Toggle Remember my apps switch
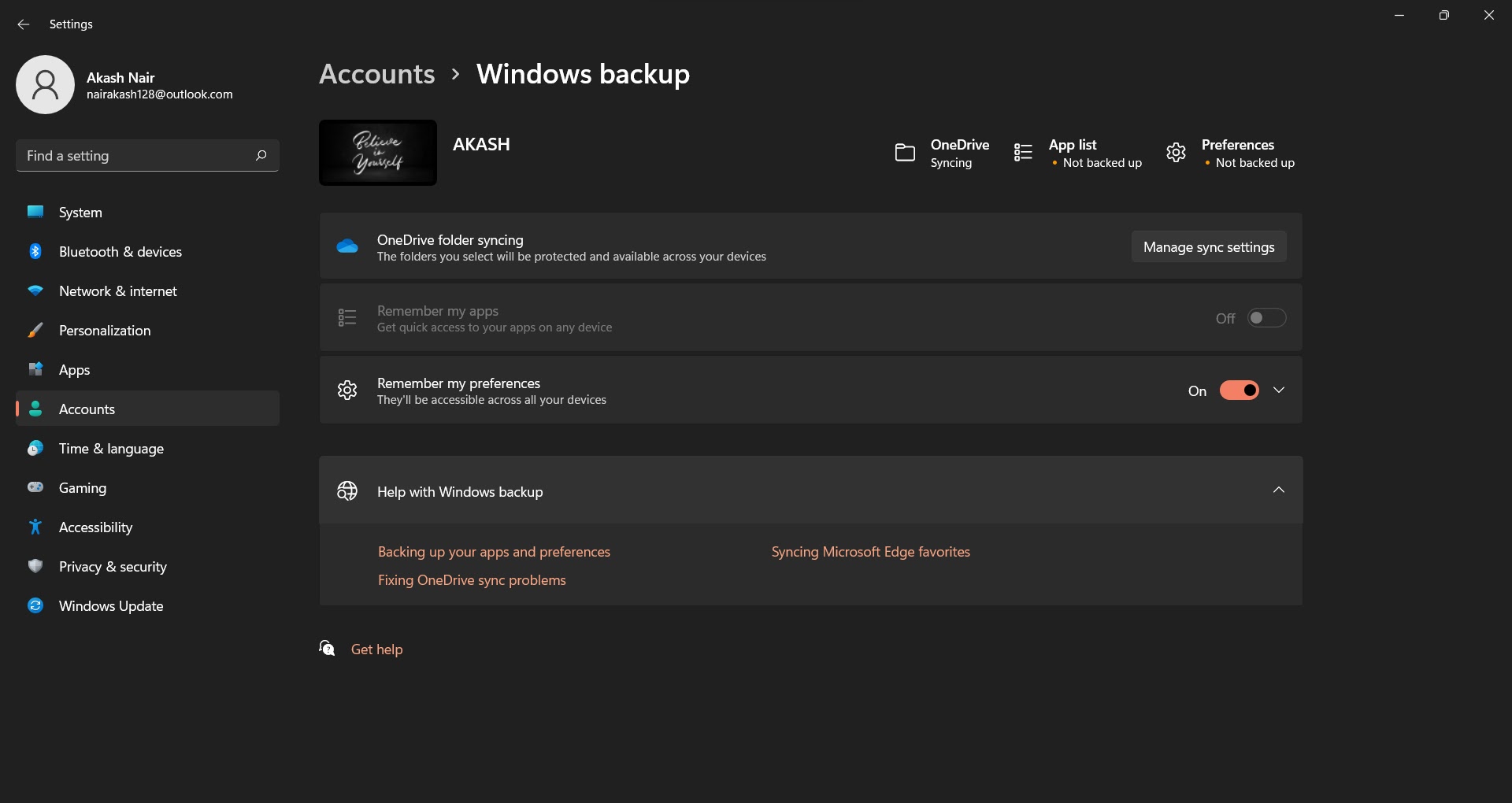This screenshot has height=803, width=1512. [x=1266, y=318]
